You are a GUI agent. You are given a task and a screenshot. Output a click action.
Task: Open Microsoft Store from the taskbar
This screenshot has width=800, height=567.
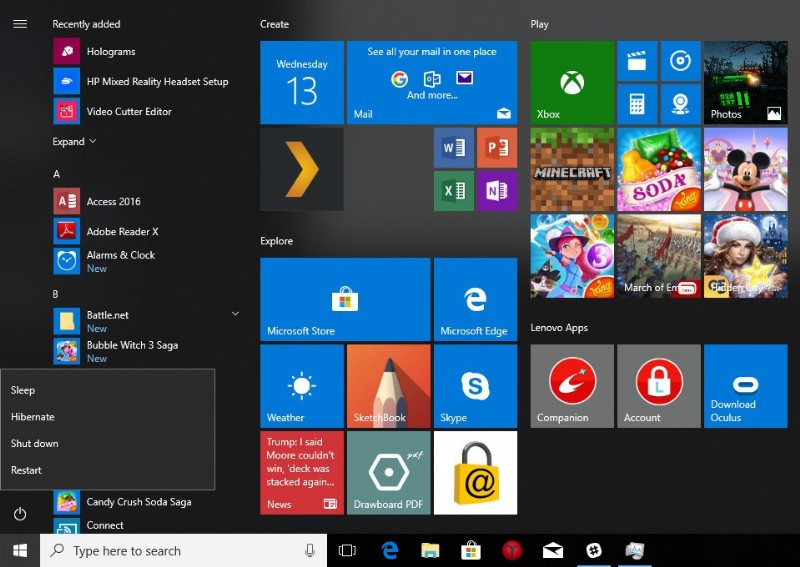click(470, 550)
